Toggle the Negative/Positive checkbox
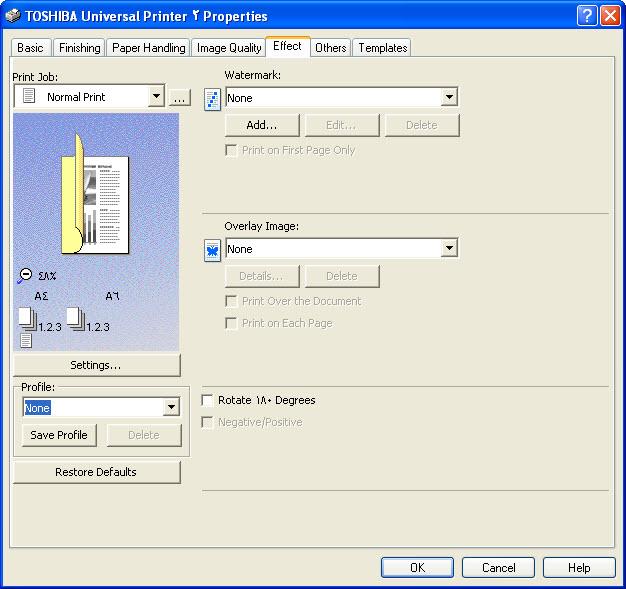Screen dimensions: 626x589 point(207,422)
